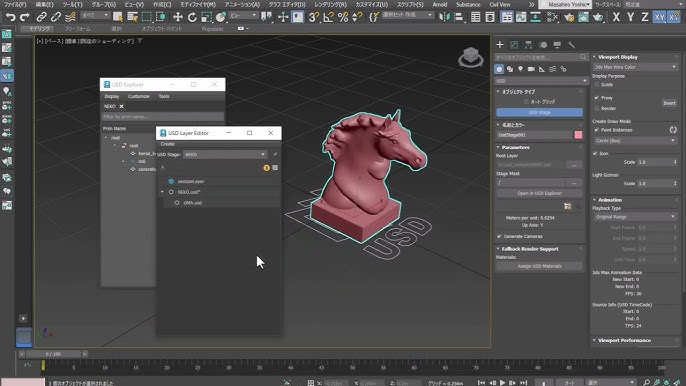Image resolution: width=686 pixels, height=386 pixels.
Task: Collapse NEKO.usd layer in Layer Editor
Action: click(x=162, y=192)
